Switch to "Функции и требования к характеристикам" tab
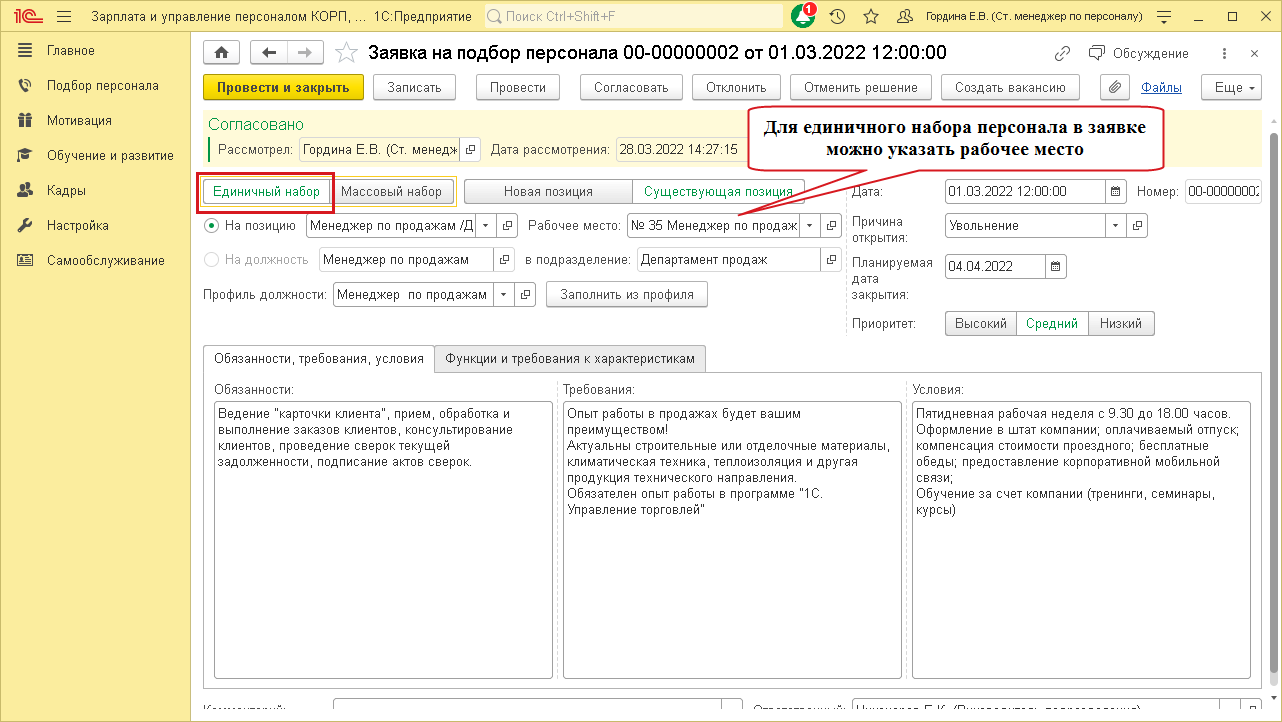Viewport: 1282px width, 722px height. (x=570, y=359)
